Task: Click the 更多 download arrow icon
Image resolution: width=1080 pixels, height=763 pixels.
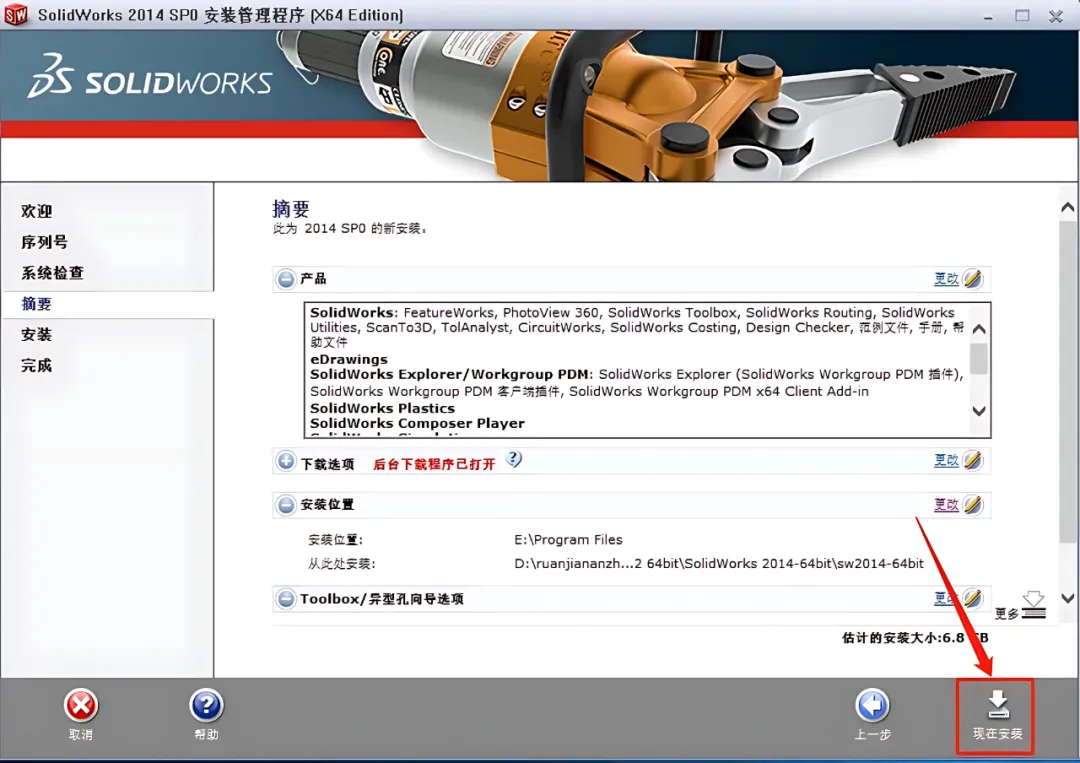Action: [1034, 605]
